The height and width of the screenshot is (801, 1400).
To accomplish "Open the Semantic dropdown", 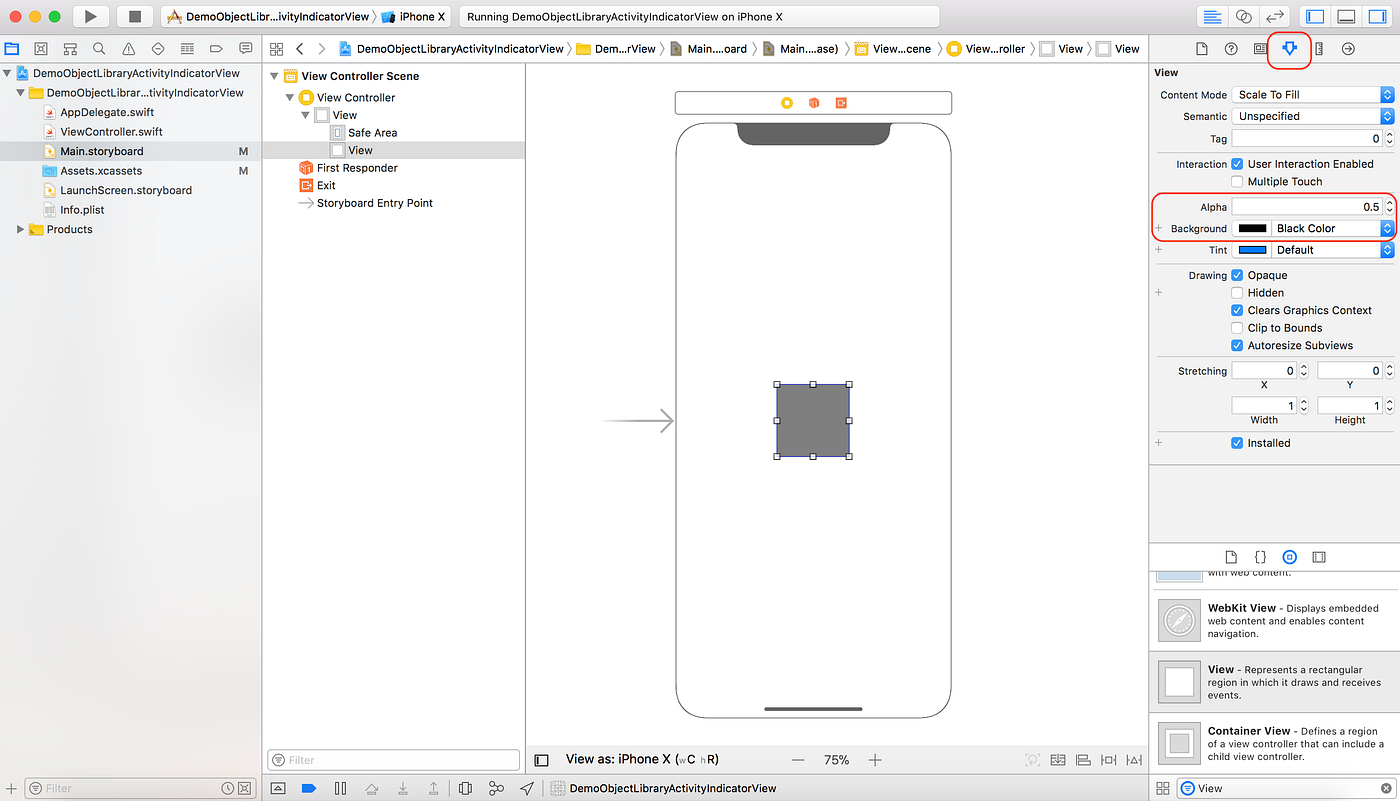I will click(x=1312, y=116).
